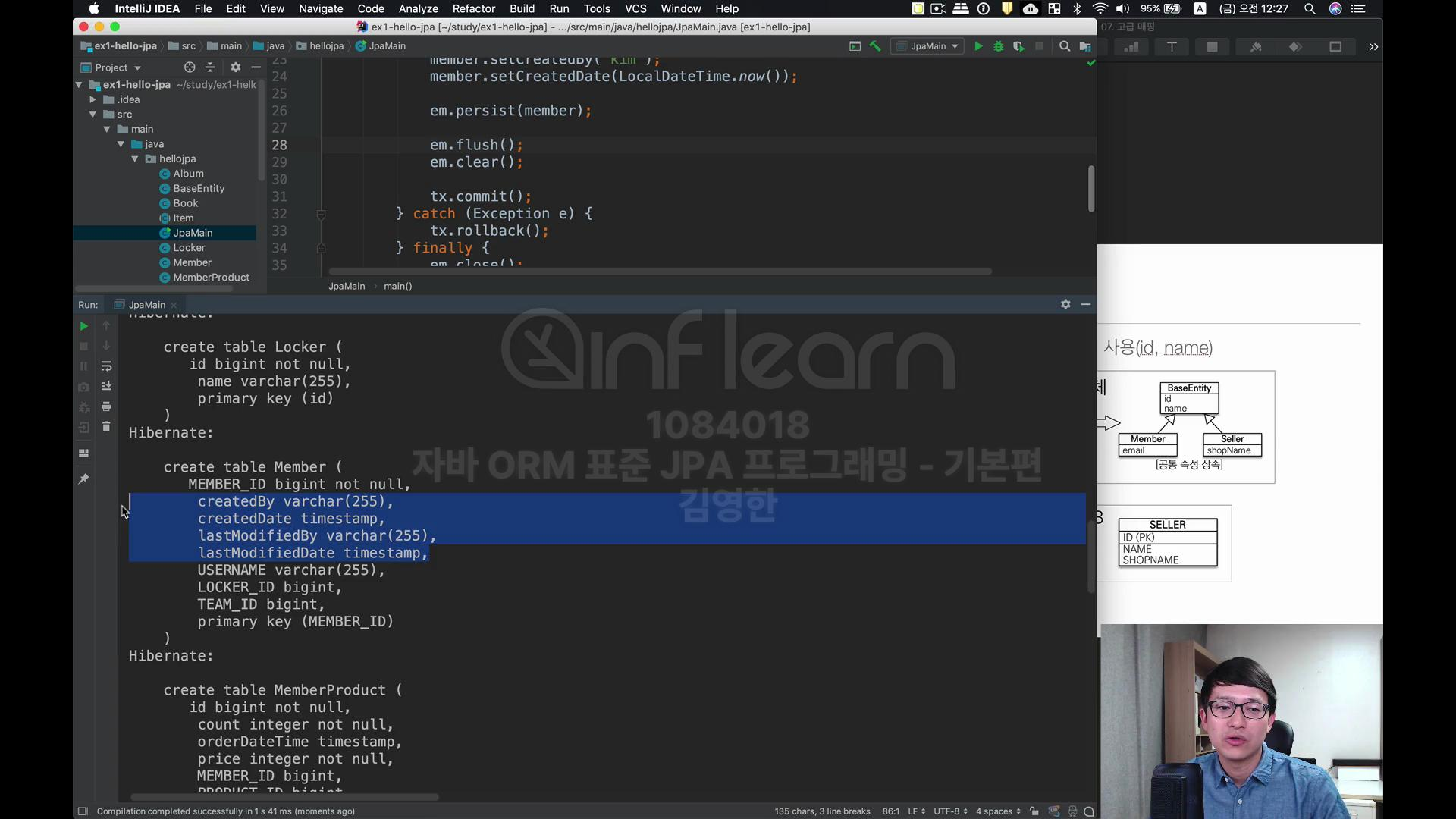Viewport: 1456px width, 819px height.
Task: Open the Navigate menu
Action: point(320,8)
